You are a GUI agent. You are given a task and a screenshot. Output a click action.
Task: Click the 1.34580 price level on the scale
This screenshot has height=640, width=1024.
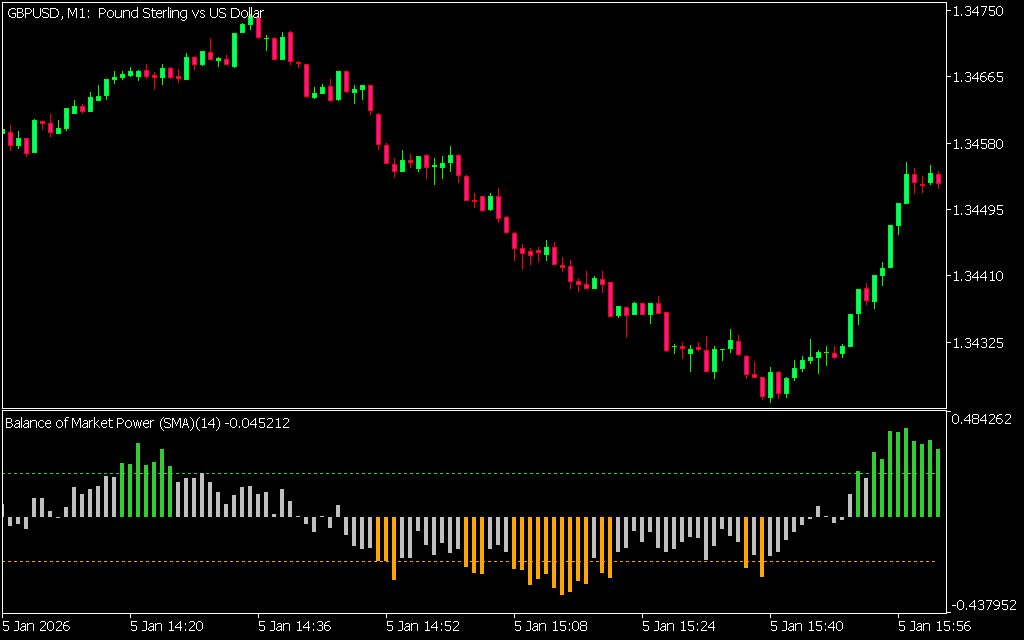(x=980, y=144)
